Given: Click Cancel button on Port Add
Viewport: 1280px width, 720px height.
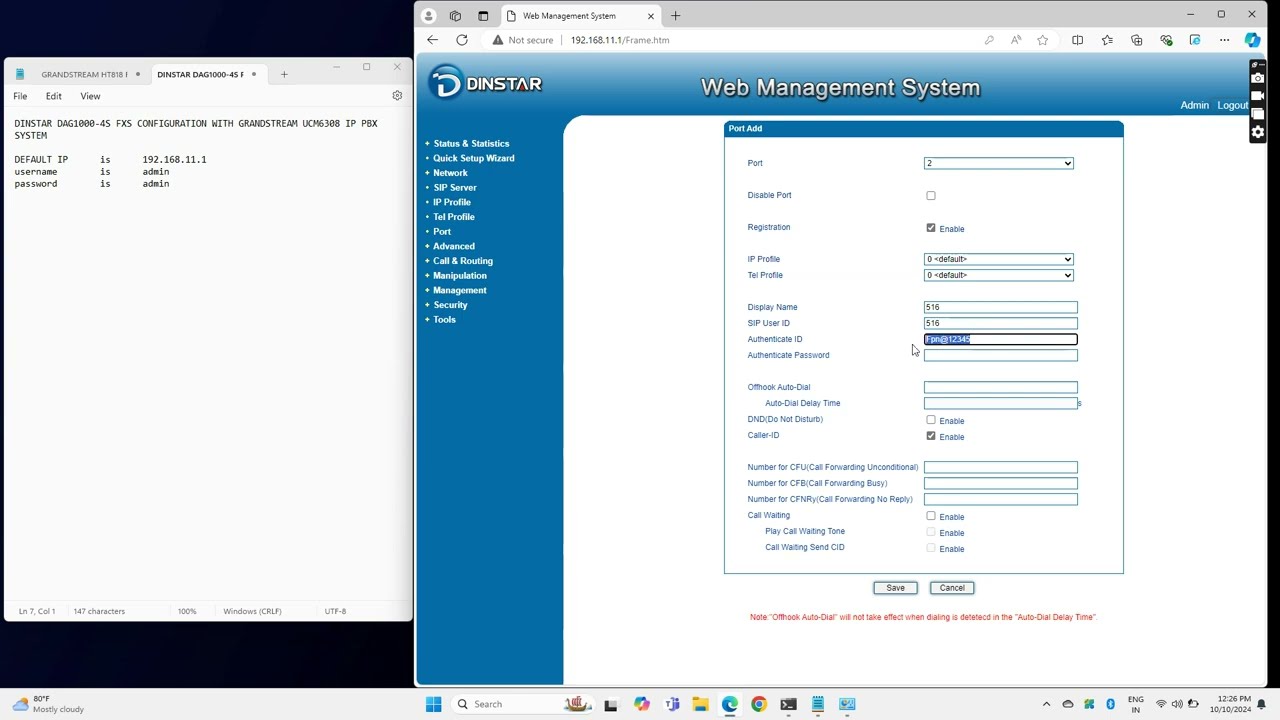Looking at the screenshot, I should click(x=952, y=588).
